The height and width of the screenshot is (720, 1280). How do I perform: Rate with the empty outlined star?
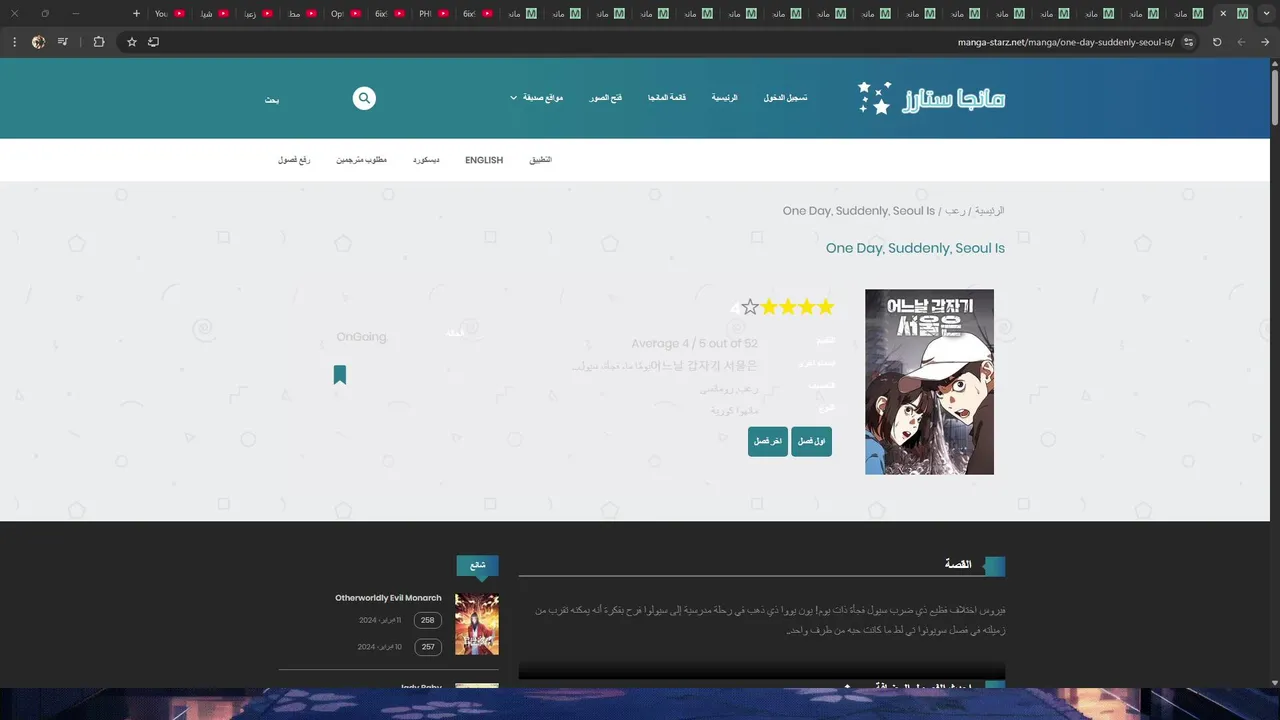750,307
